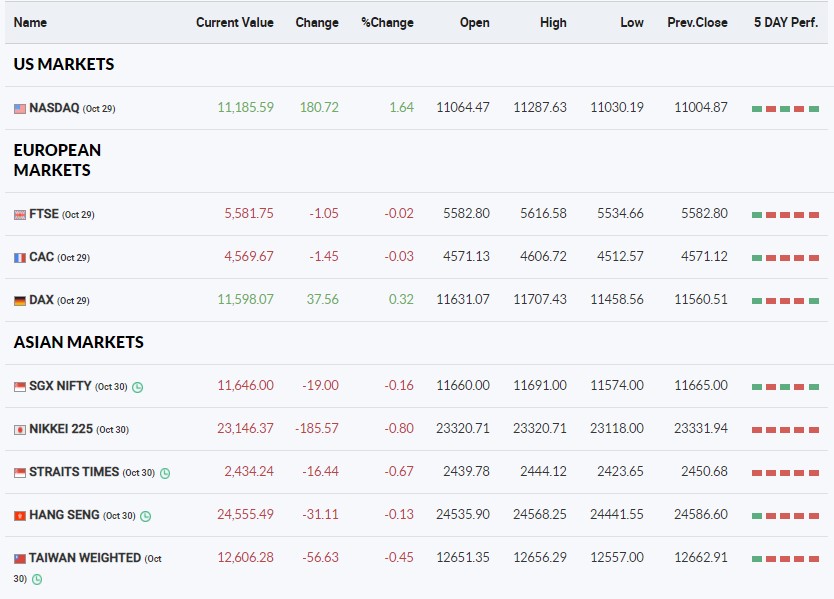Click NIKKEI 225 open value 23320.71

[x=463, y=428]
